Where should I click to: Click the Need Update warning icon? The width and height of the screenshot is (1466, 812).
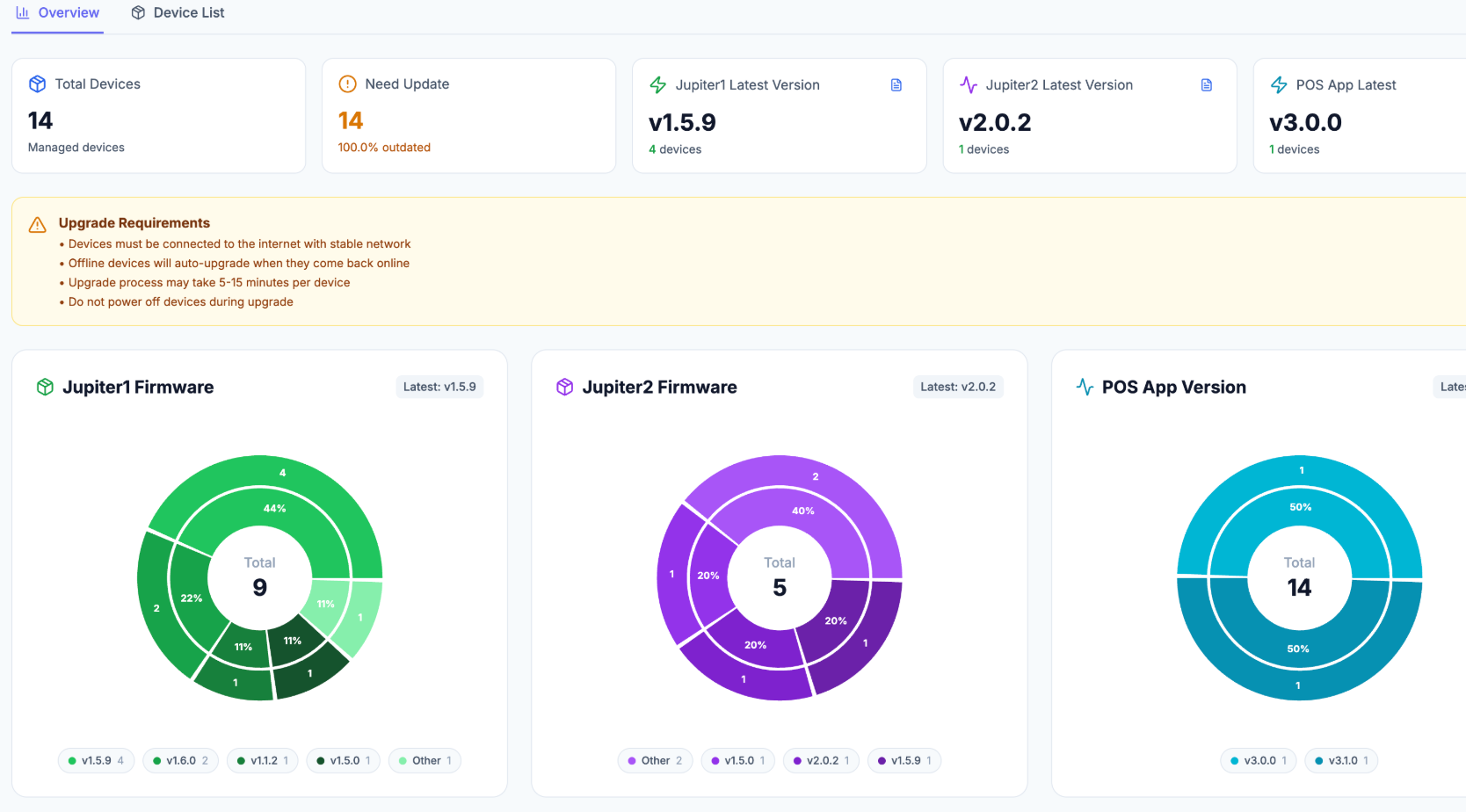tap(346, 84)
